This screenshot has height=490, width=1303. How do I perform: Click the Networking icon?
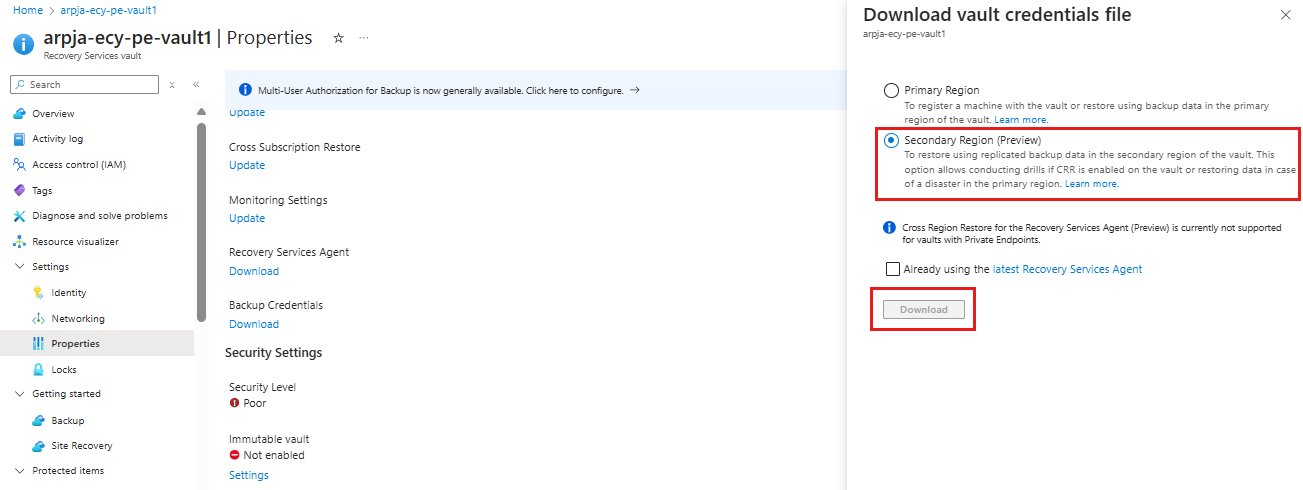39,319
